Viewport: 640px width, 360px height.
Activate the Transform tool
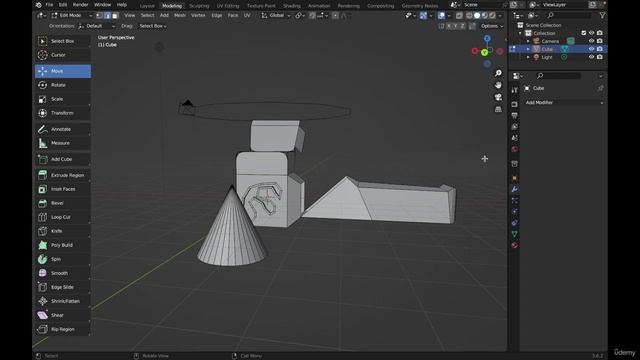pyautogui.click(x=63, y=113)
